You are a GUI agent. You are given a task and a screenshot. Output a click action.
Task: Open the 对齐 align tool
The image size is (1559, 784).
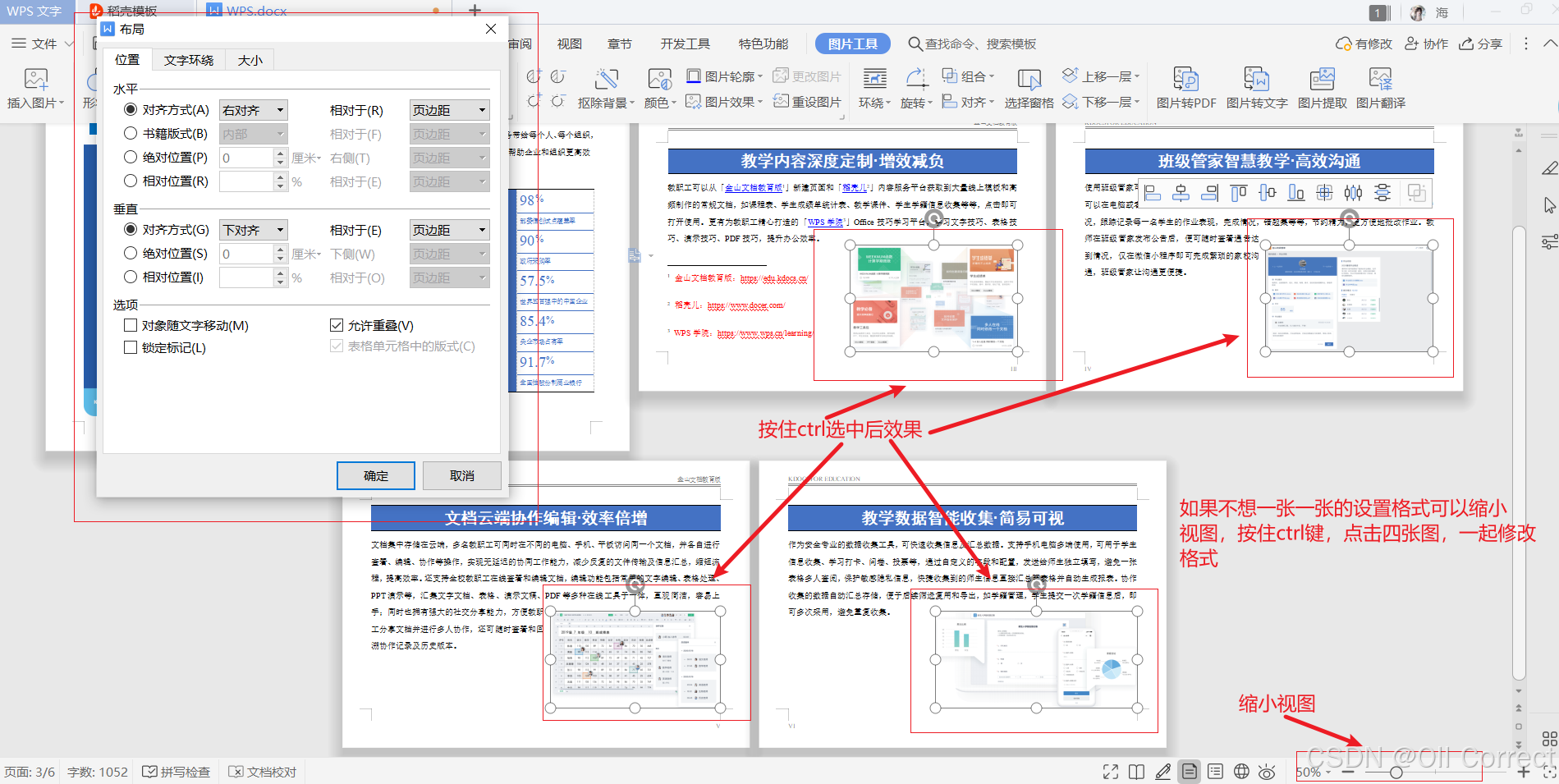coord(968,102)
